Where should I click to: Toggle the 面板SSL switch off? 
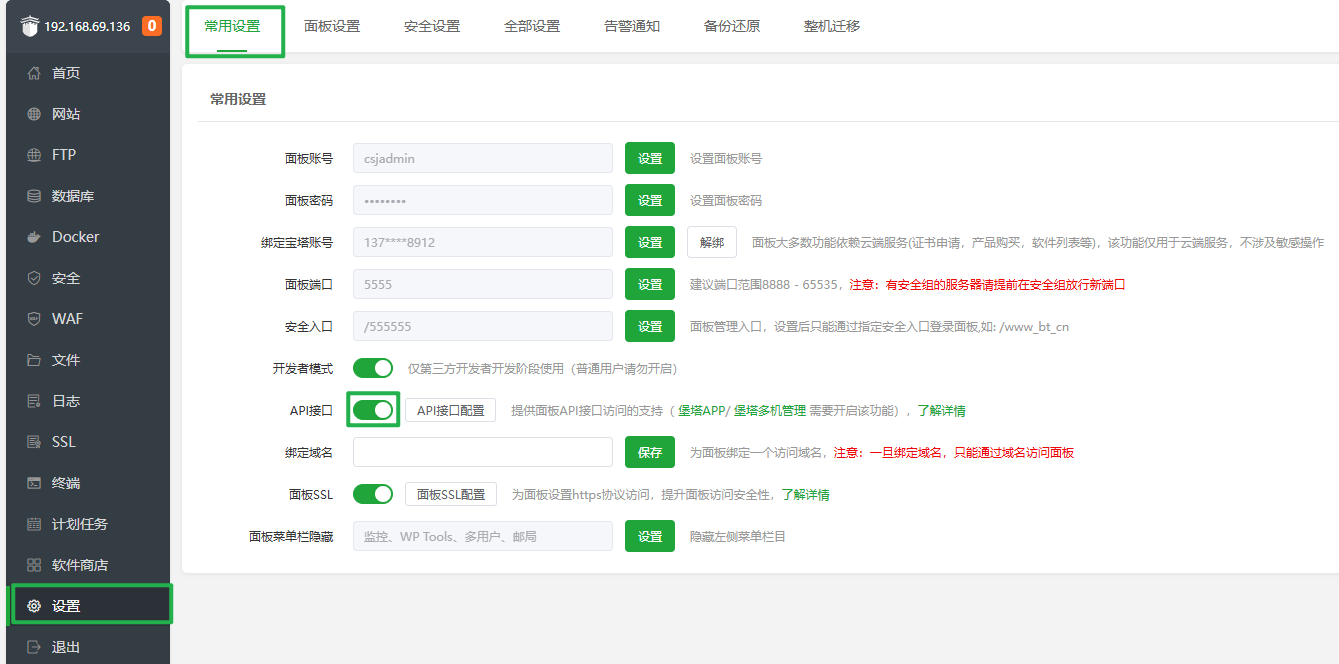pos(373,494)
